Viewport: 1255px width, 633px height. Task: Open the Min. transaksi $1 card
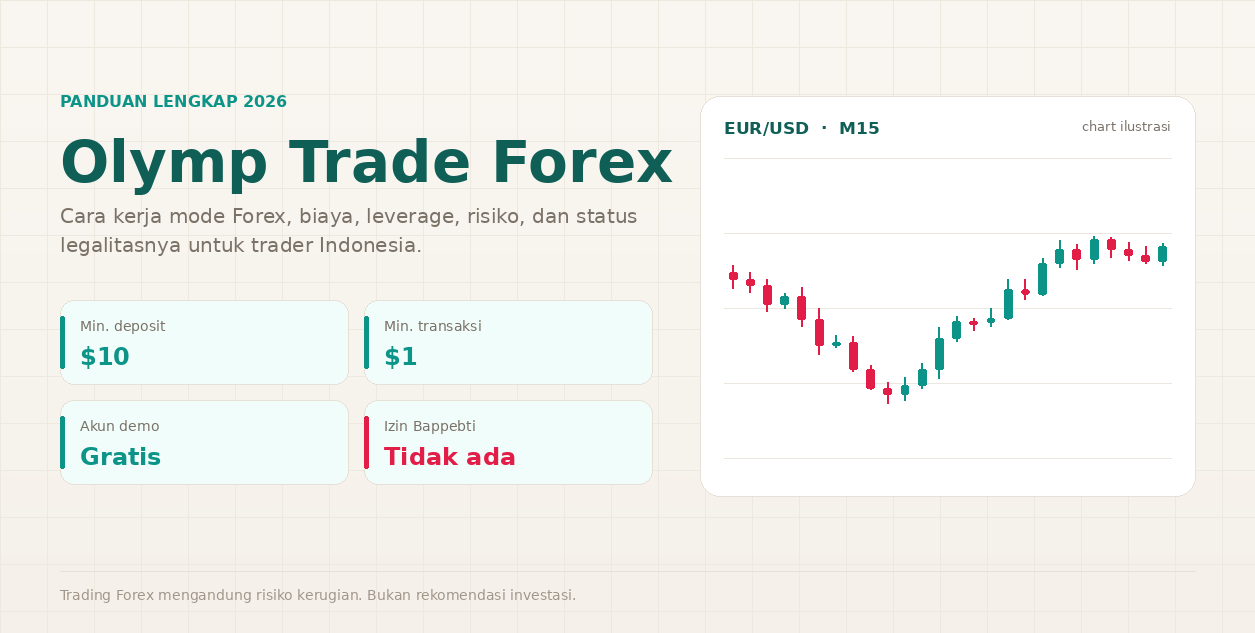click(x=508, y=342)
